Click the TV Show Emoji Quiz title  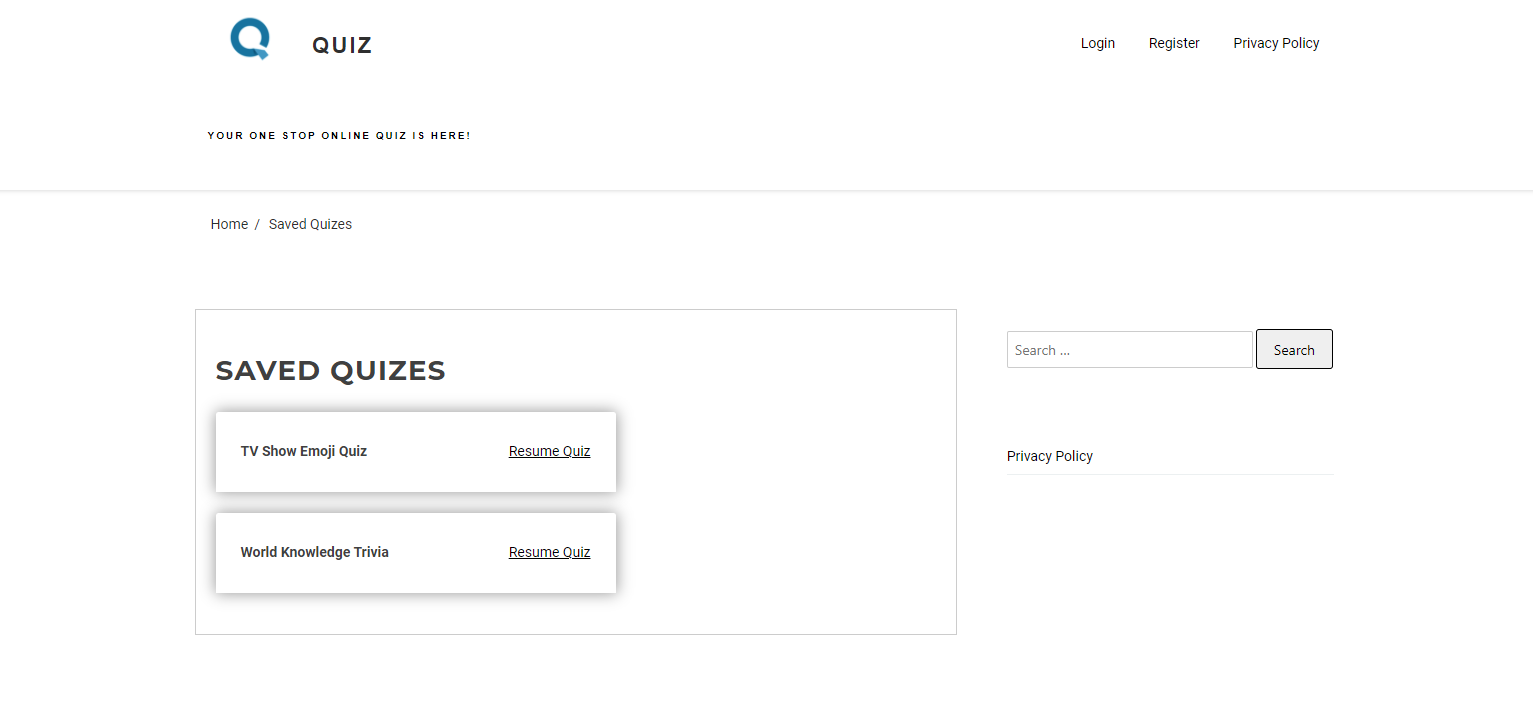pos(303,451)
